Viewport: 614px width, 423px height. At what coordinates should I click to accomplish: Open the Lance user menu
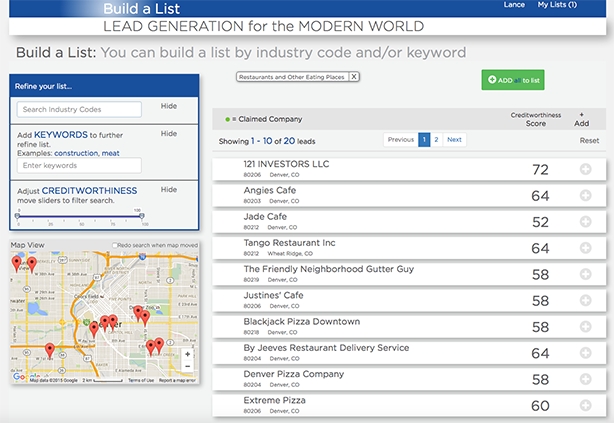coord(514,5)
